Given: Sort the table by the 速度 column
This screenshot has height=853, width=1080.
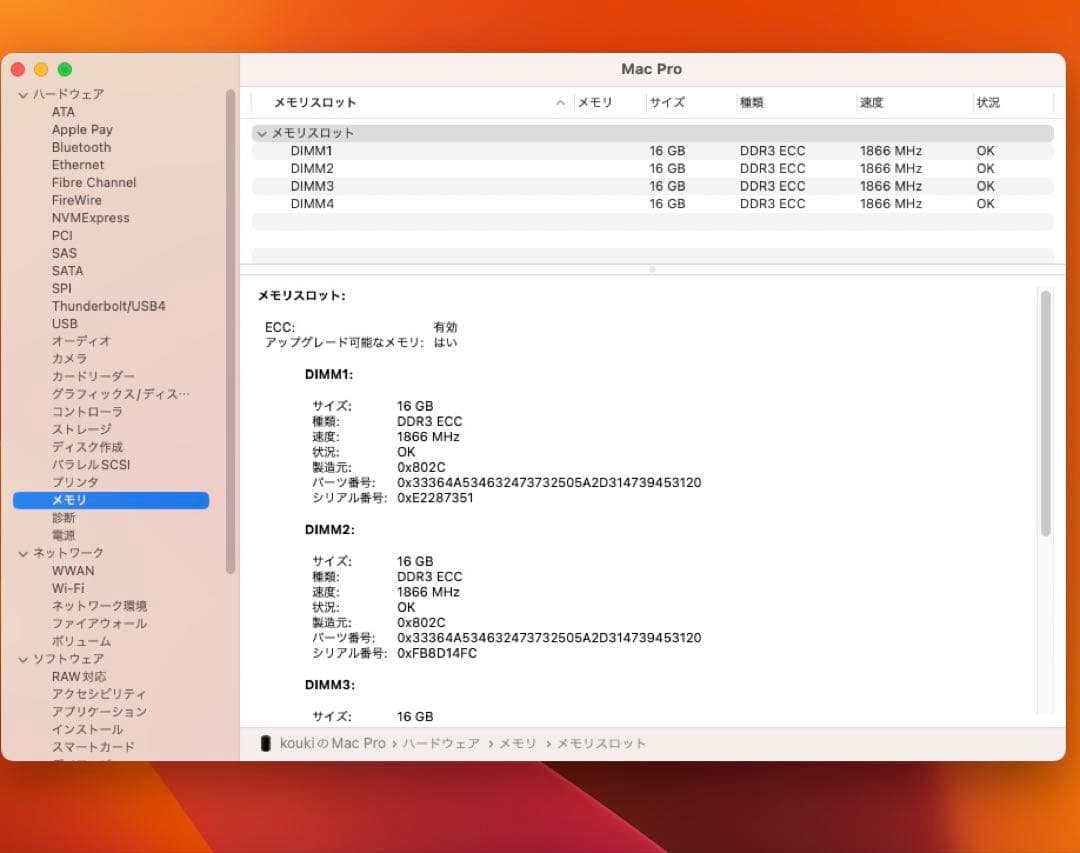Looking at the screenshot, I should click(x=872, y=102).
